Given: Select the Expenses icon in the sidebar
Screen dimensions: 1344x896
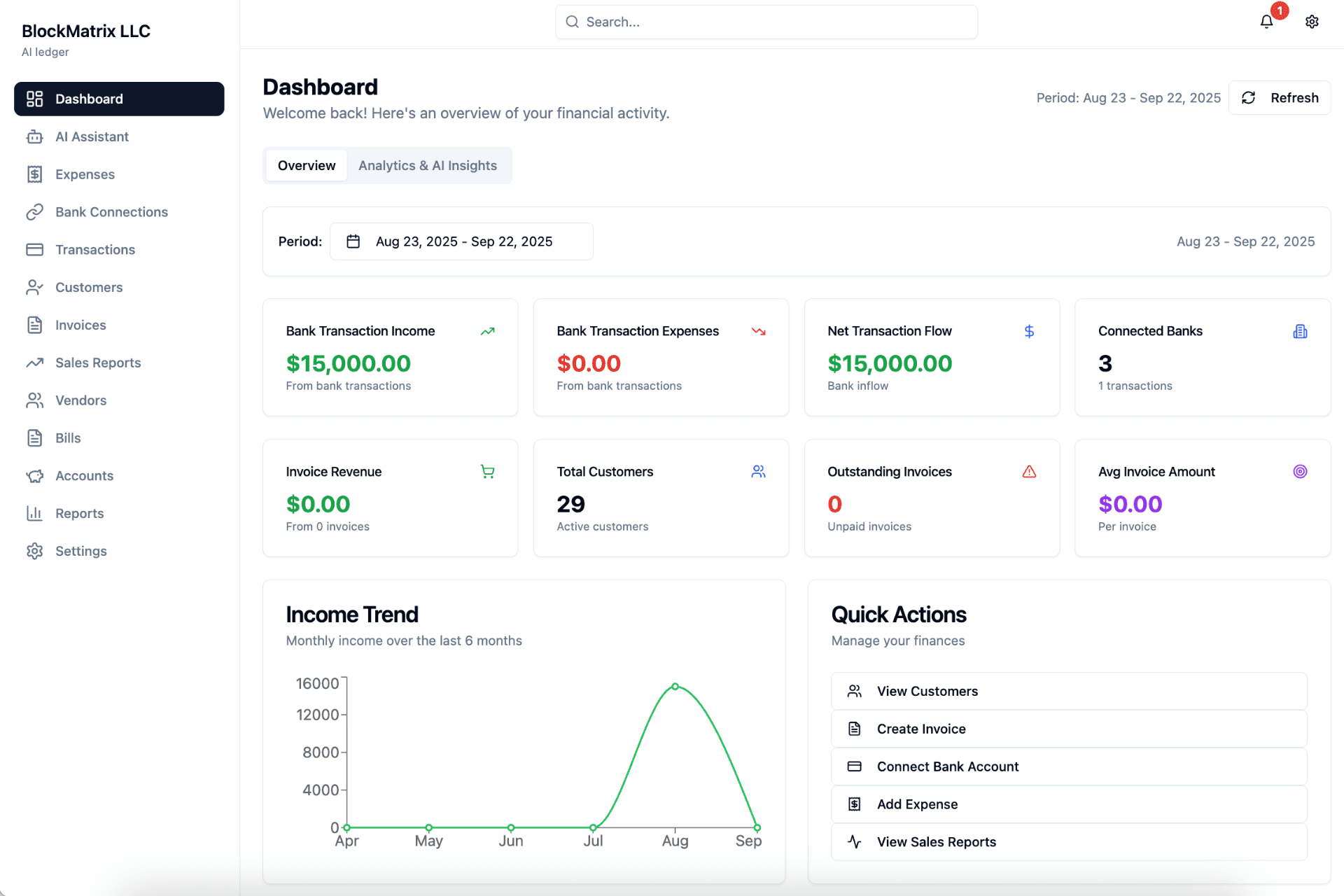Looking at the screenshot, I should point(35,174).
